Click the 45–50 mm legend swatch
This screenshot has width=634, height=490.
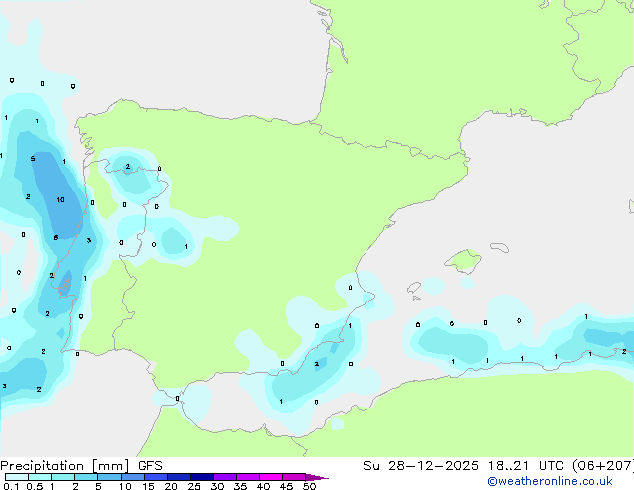tap(294, 477)
